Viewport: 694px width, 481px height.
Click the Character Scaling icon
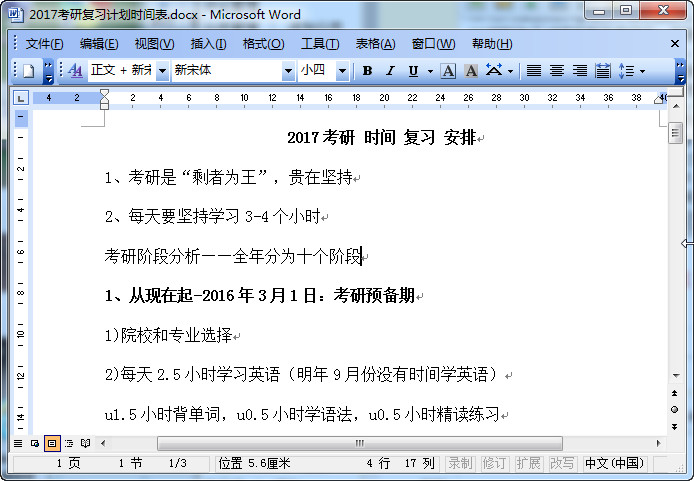point(494,71)
